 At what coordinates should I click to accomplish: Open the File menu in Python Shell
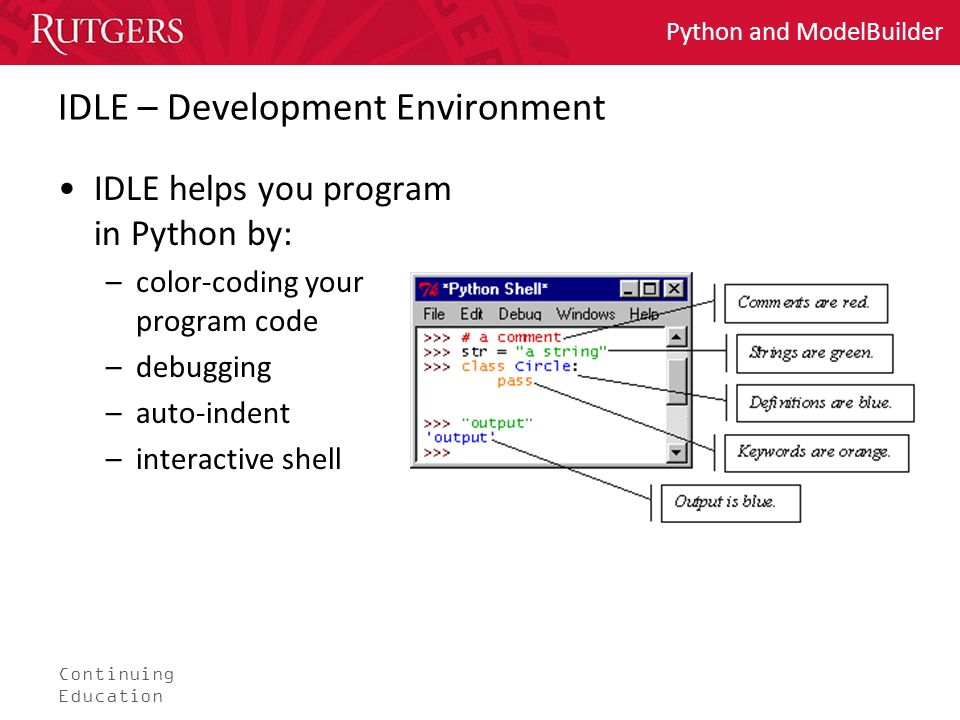433,314
